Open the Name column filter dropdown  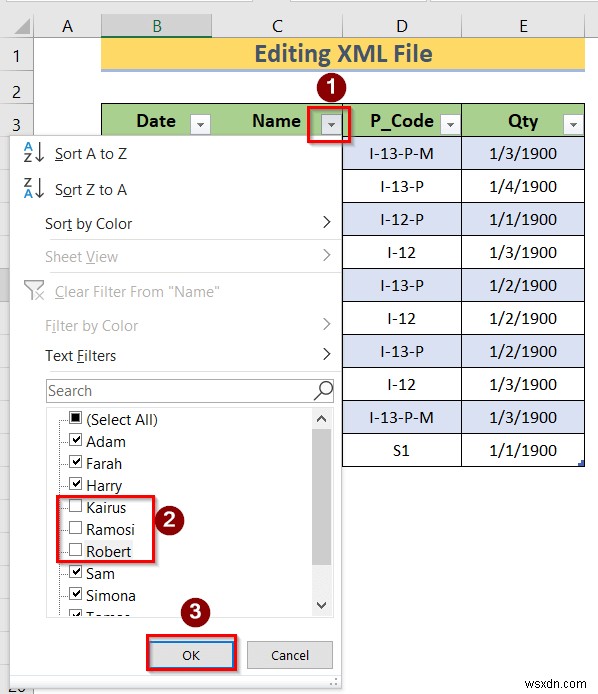pyautogui.click(x=331, y=124)
